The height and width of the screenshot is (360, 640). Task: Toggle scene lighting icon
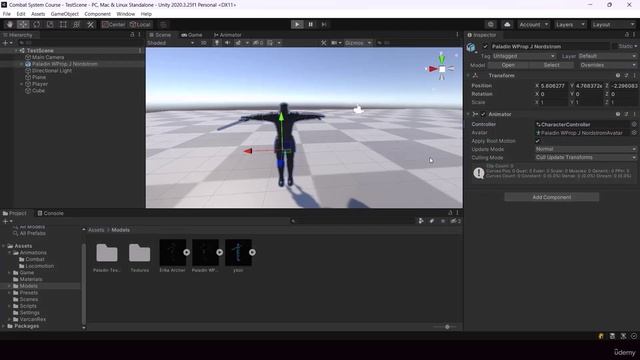tap(217, 43)
